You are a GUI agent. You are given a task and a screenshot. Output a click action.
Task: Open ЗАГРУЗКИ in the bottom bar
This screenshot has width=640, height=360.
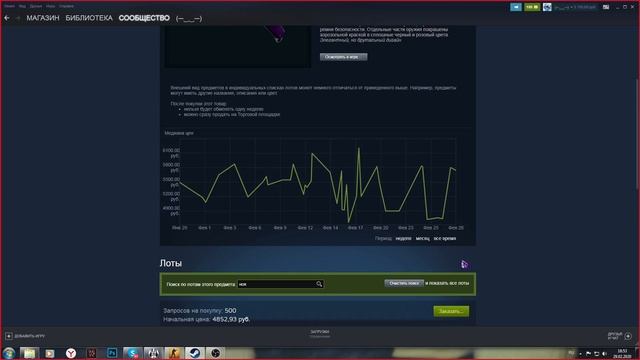[320, 332]
